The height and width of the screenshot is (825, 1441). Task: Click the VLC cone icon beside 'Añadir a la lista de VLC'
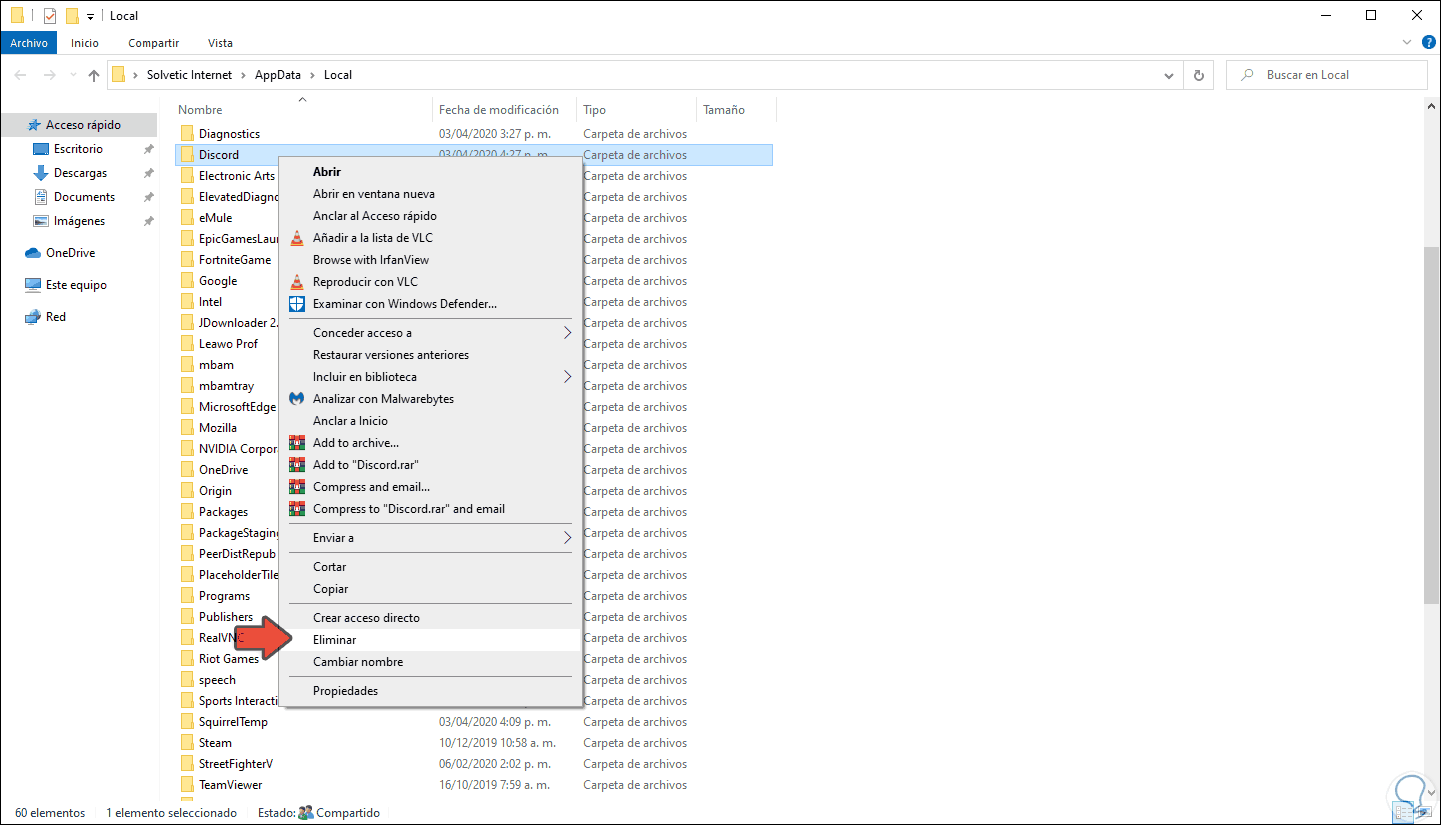pos(296,238)
